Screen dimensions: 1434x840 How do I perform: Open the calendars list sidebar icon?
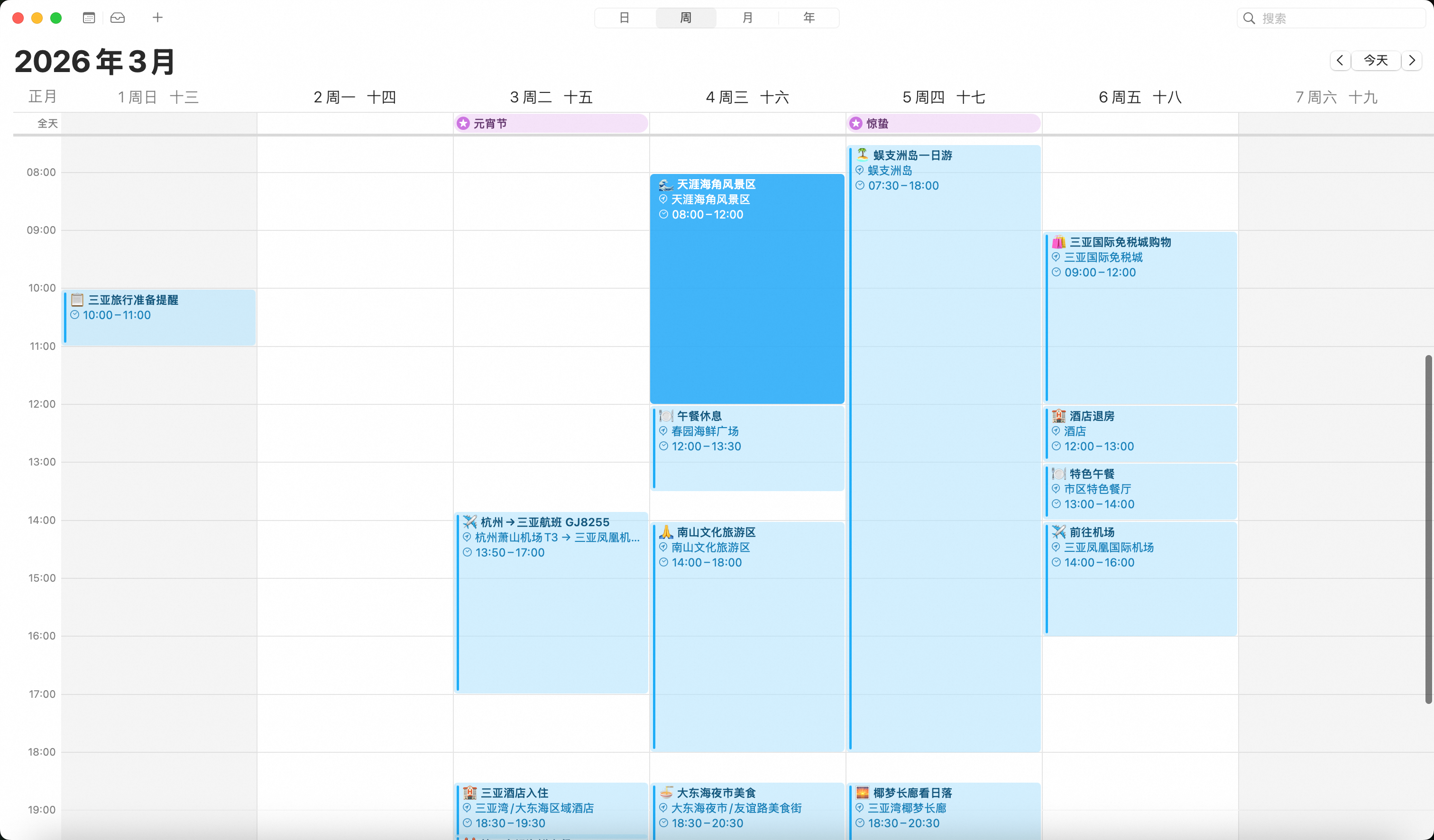click(89, 18)
